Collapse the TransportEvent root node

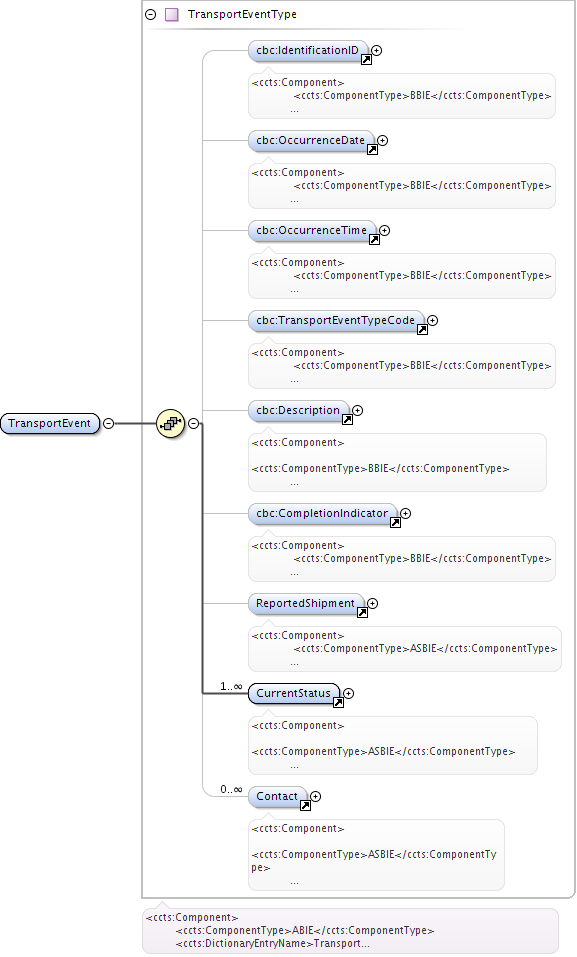click(108, 424)
